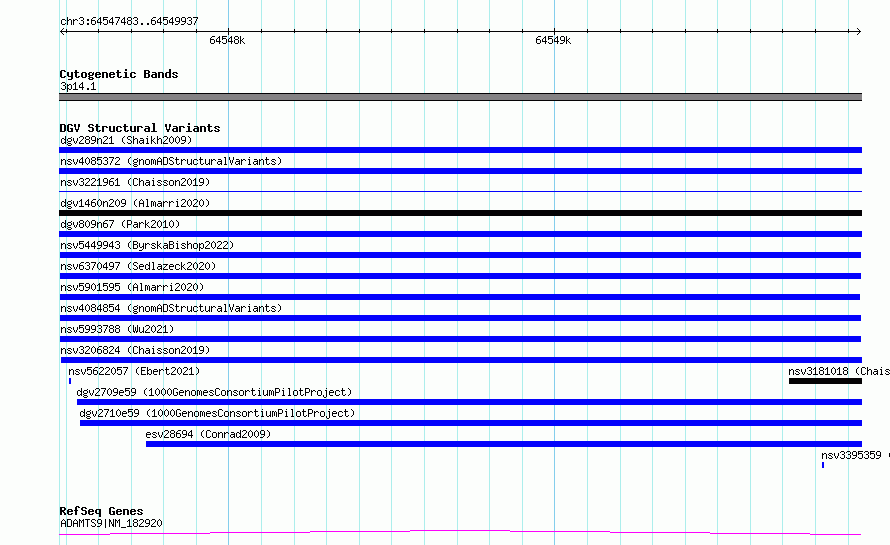Viewport: 890px width, 545px height.
Task: Open nsv5449943 (ByrskaBishop2022) label
Action: [147, 245]
